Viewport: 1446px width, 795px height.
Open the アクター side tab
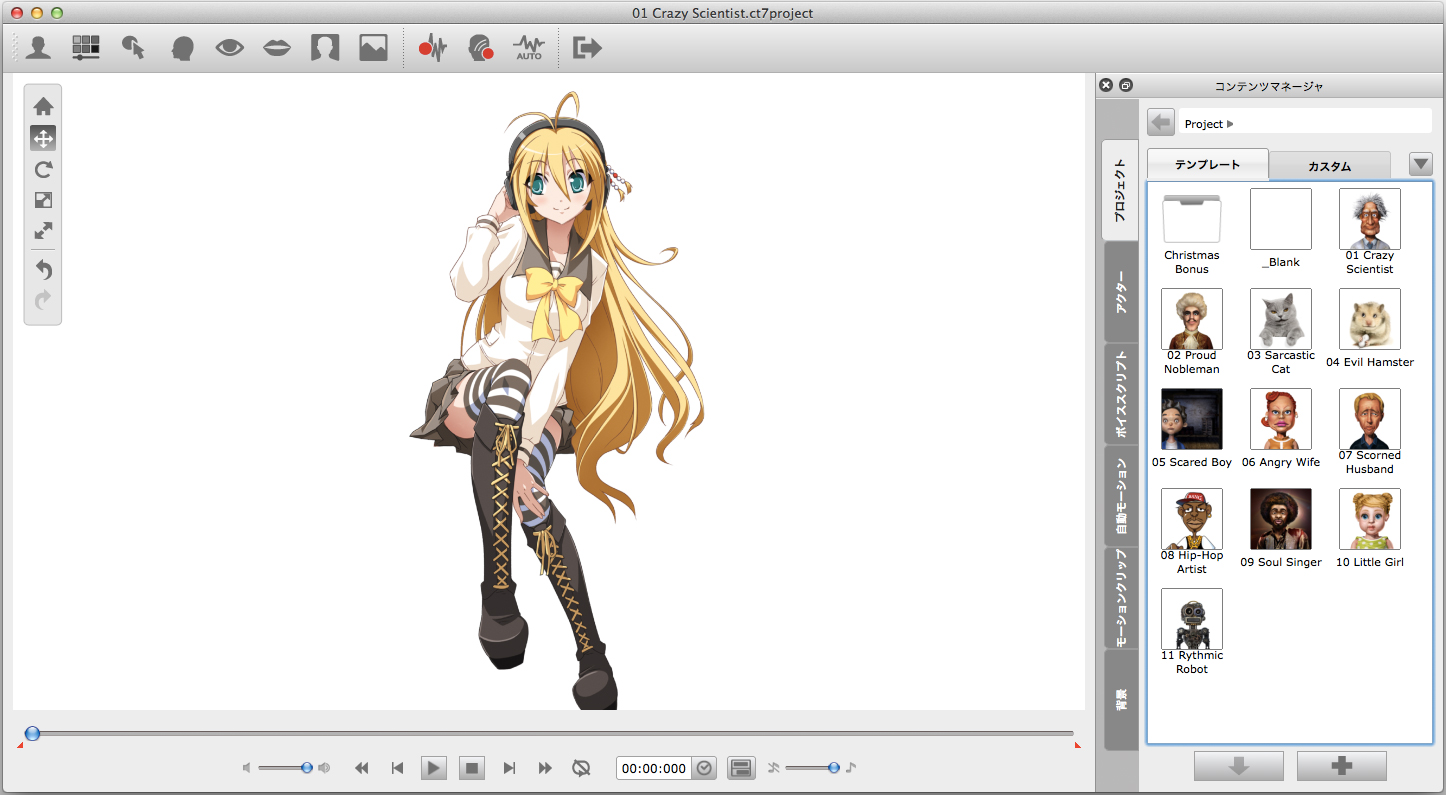point(1120,292)
